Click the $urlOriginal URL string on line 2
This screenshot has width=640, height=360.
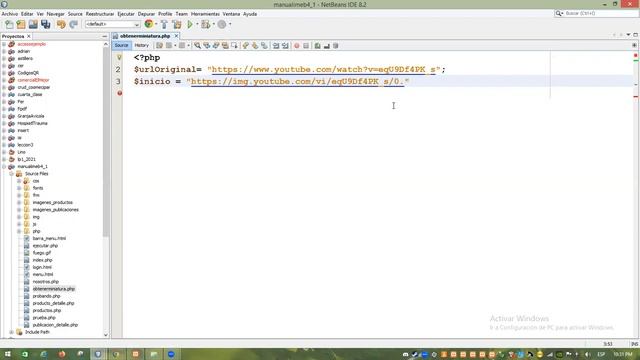click(324, 69)
